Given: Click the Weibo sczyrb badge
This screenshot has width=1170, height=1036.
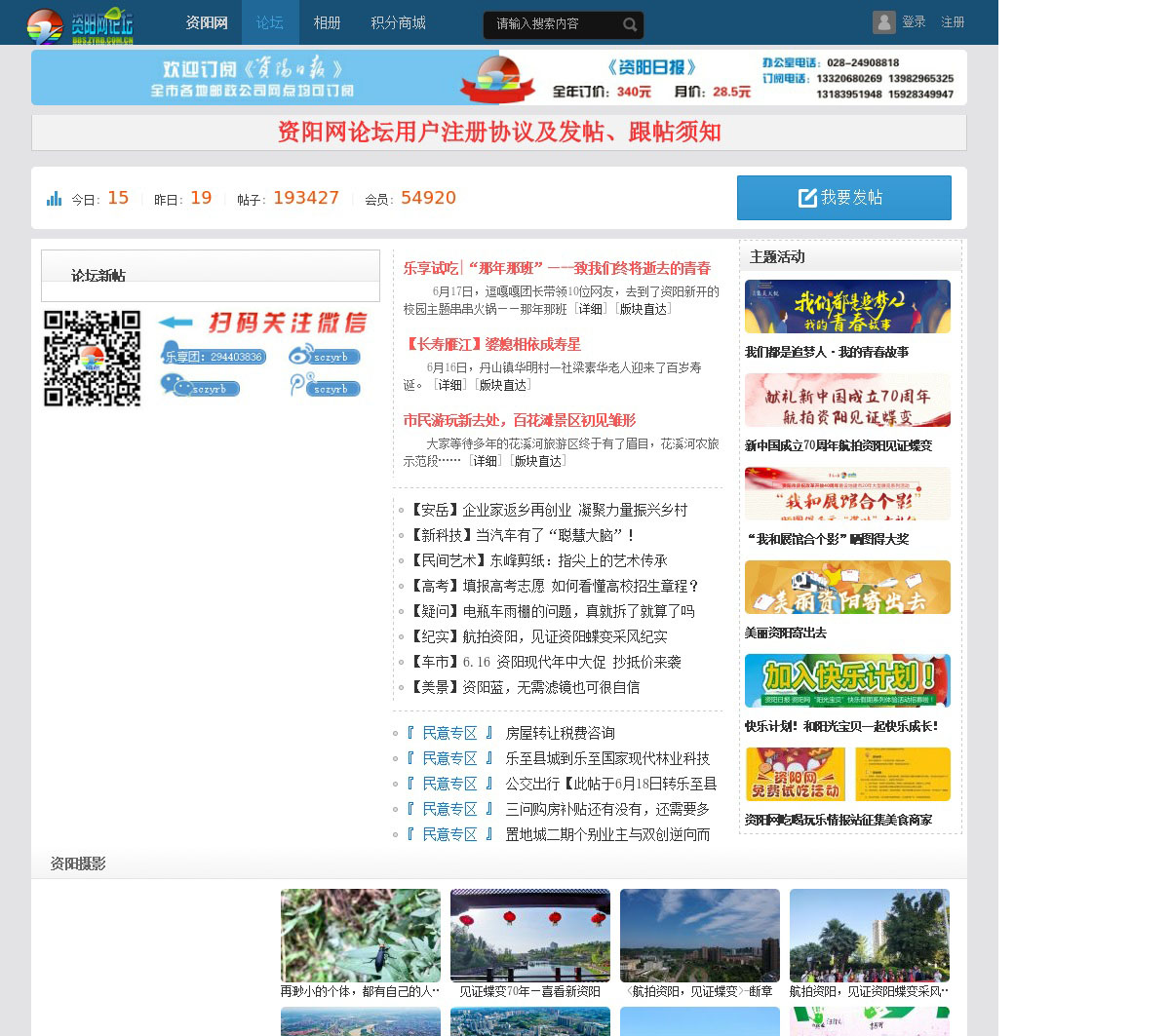Looking at the screenshot, I should 325,356.
